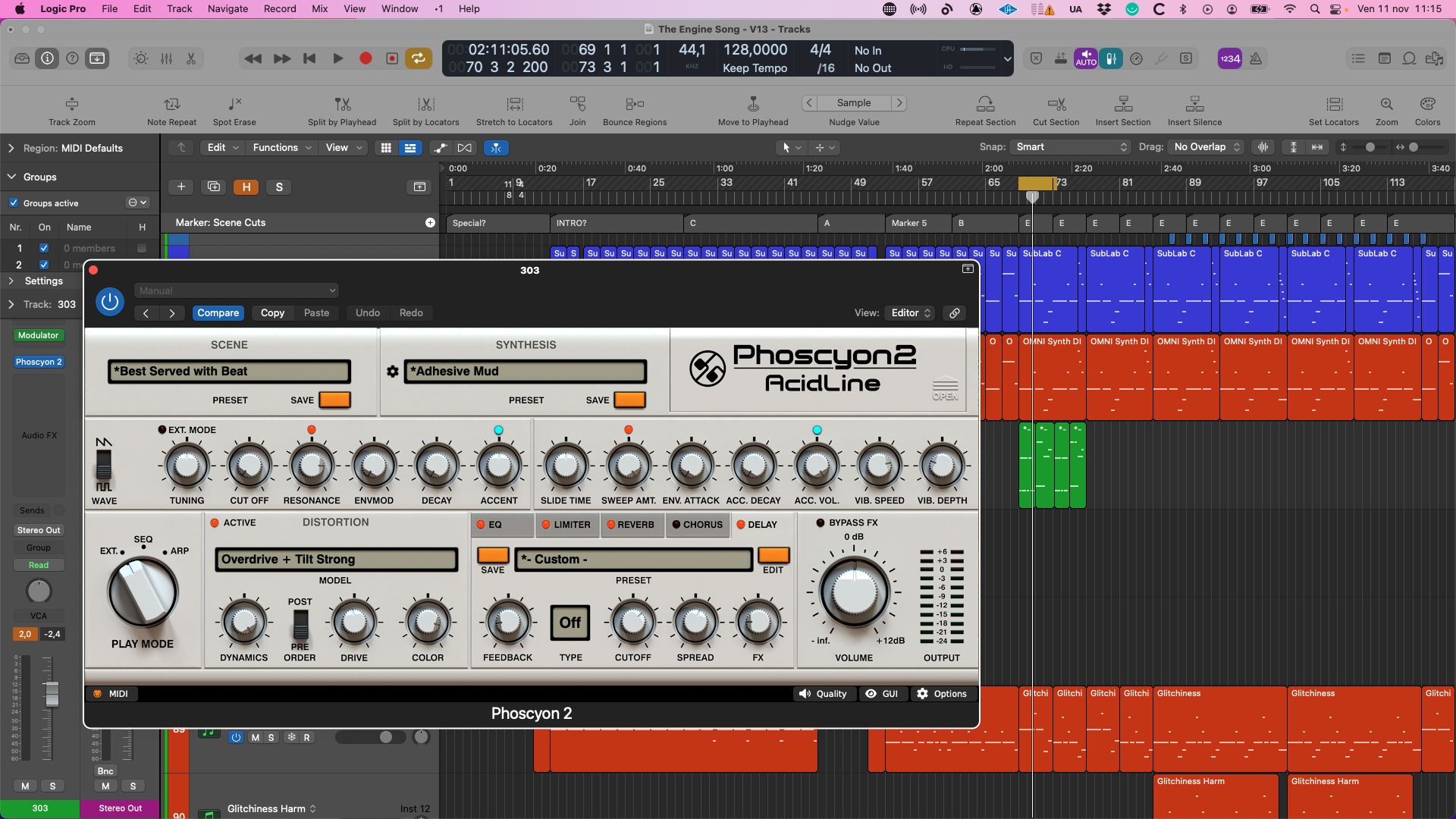Open the View Editor dropdown
Viewport: 1456px width, 819px height.
[912, 313]
